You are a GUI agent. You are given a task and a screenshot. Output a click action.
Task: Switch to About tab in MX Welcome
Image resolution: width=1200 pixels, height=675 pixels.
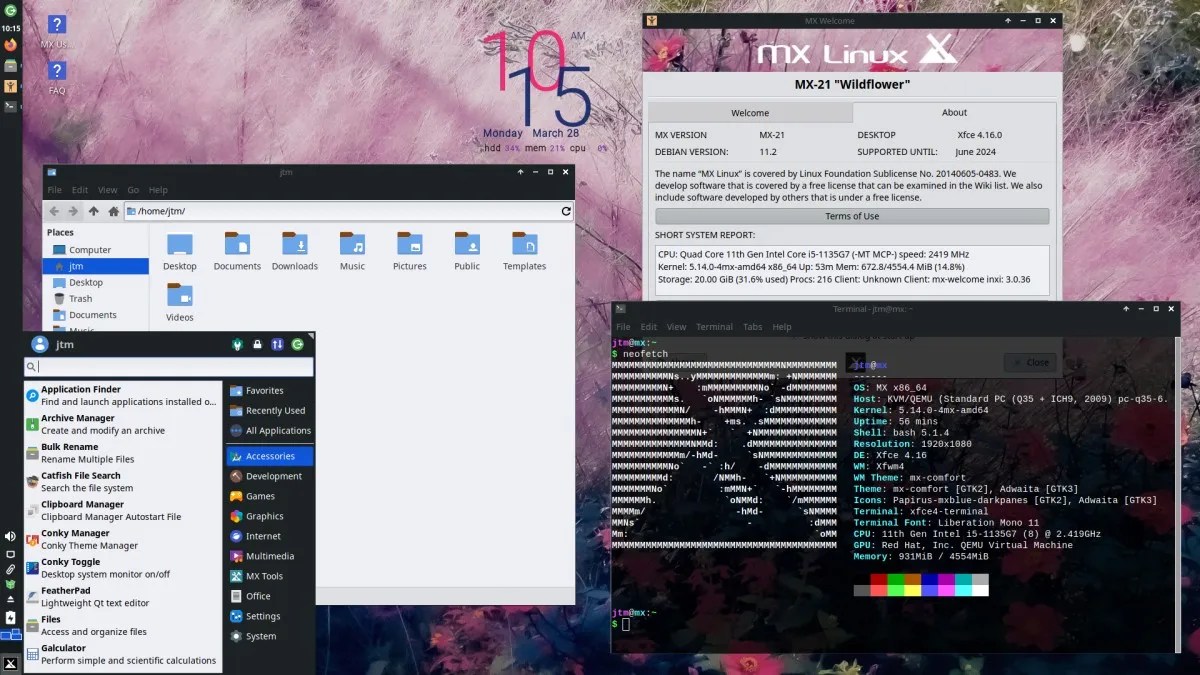(954, 112)
